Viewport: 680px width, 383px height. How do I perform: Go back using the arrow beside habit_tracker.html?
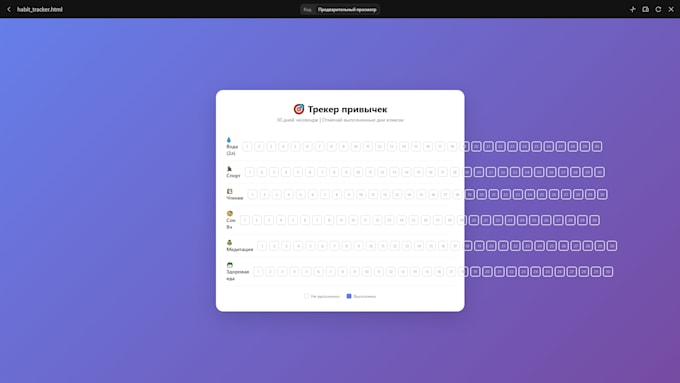9,9
